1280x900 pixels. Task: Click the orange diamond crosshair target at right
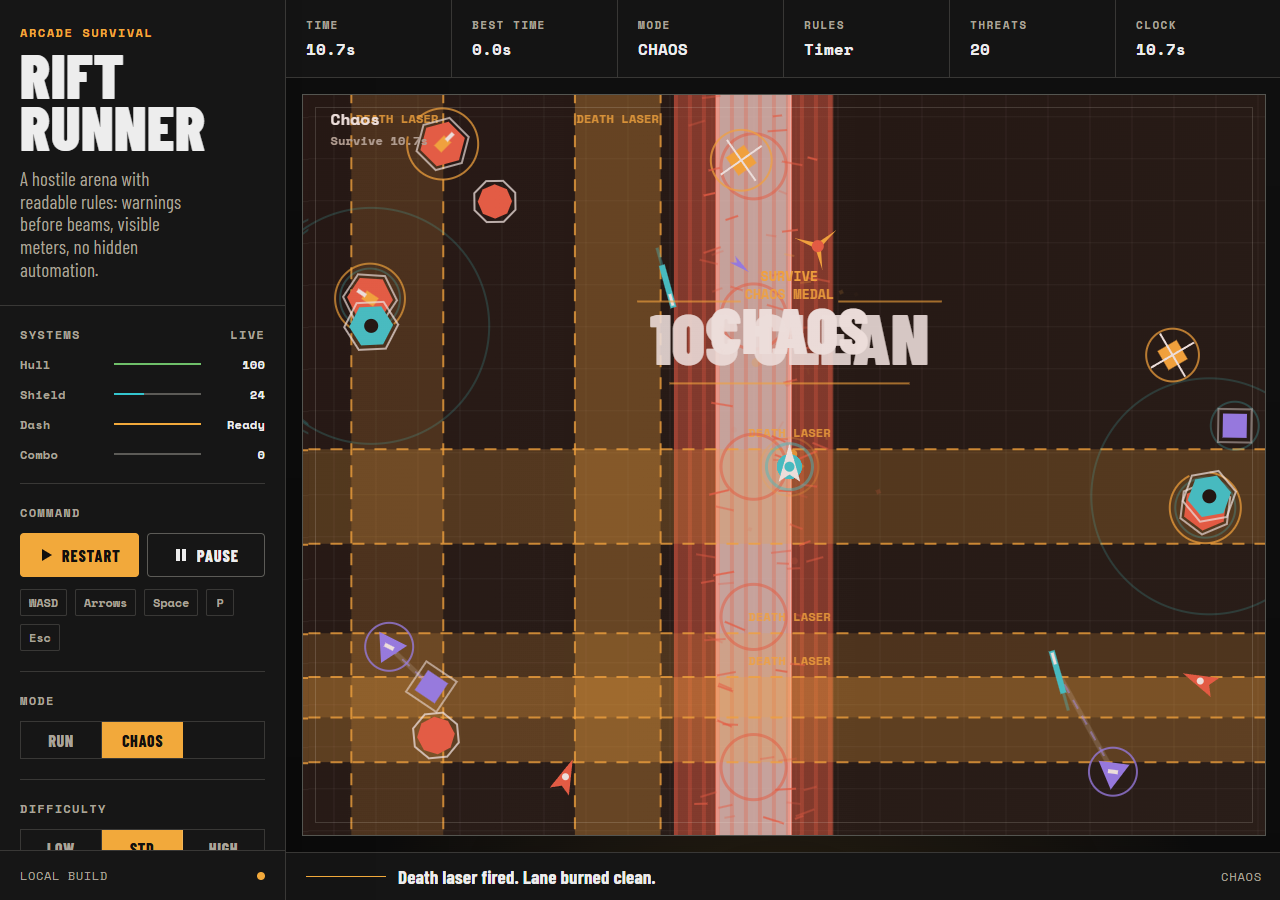1172,354
